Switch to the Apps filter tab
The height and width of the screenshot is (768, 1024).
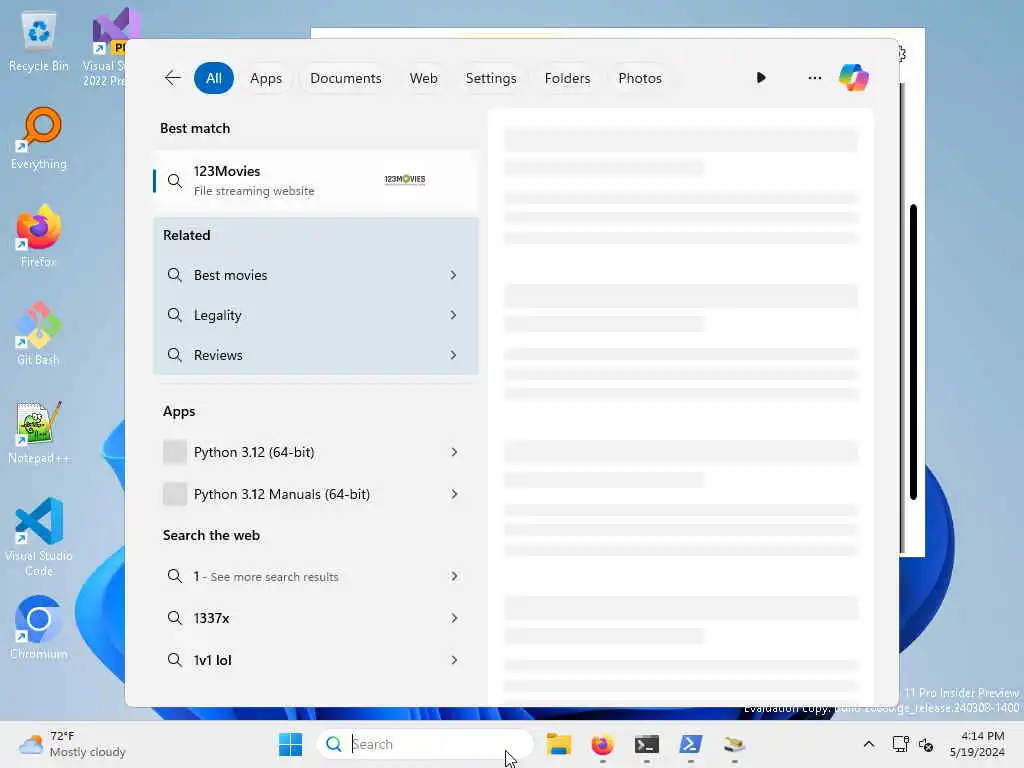pos(266,78)
